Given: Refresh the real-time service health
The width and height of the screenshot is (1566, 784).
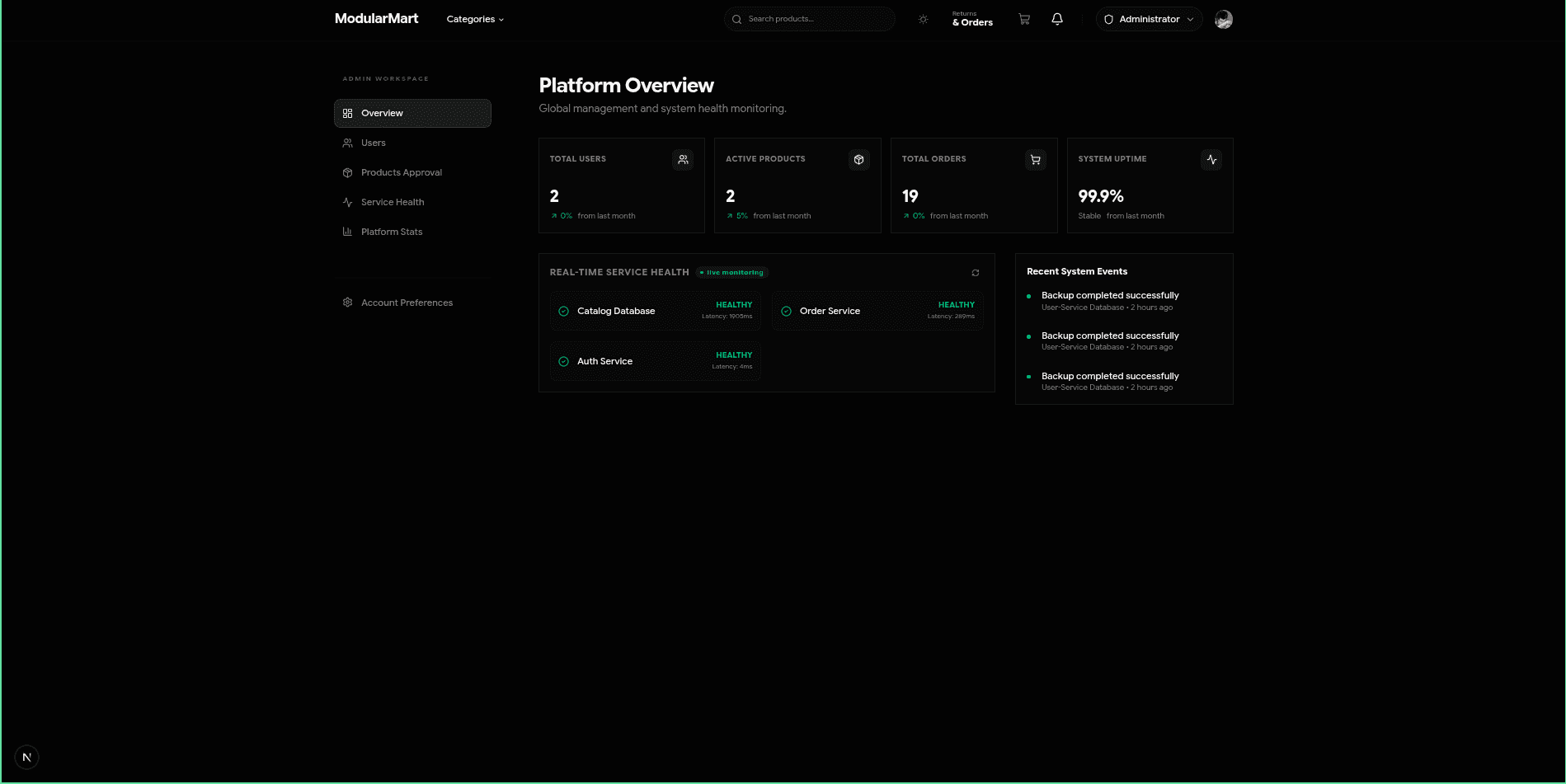Looking at the screenshot, I should (x=976, y=273).
